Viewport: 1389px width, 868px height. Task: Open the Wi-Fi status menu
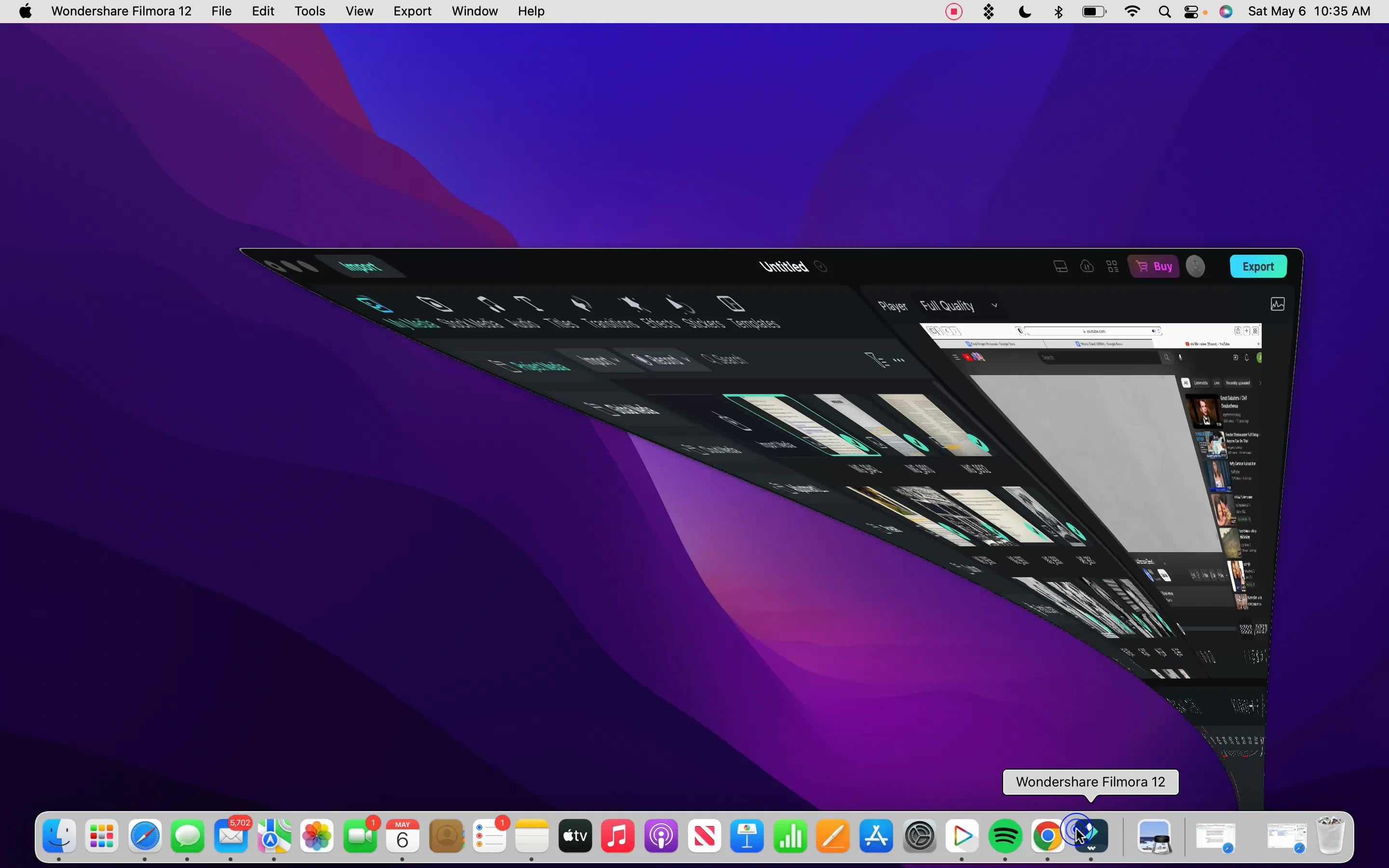point(1132,12)
